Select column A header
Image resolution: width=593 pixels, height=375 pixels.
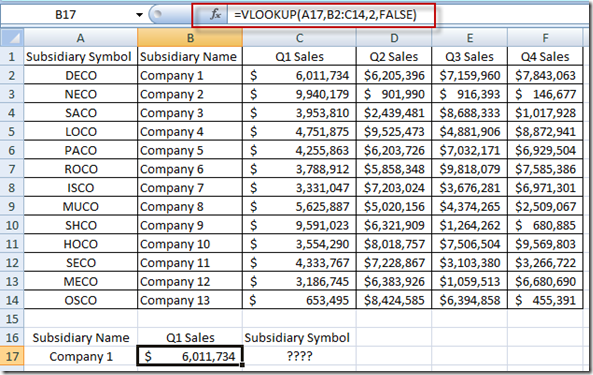[x=81, y=38]
